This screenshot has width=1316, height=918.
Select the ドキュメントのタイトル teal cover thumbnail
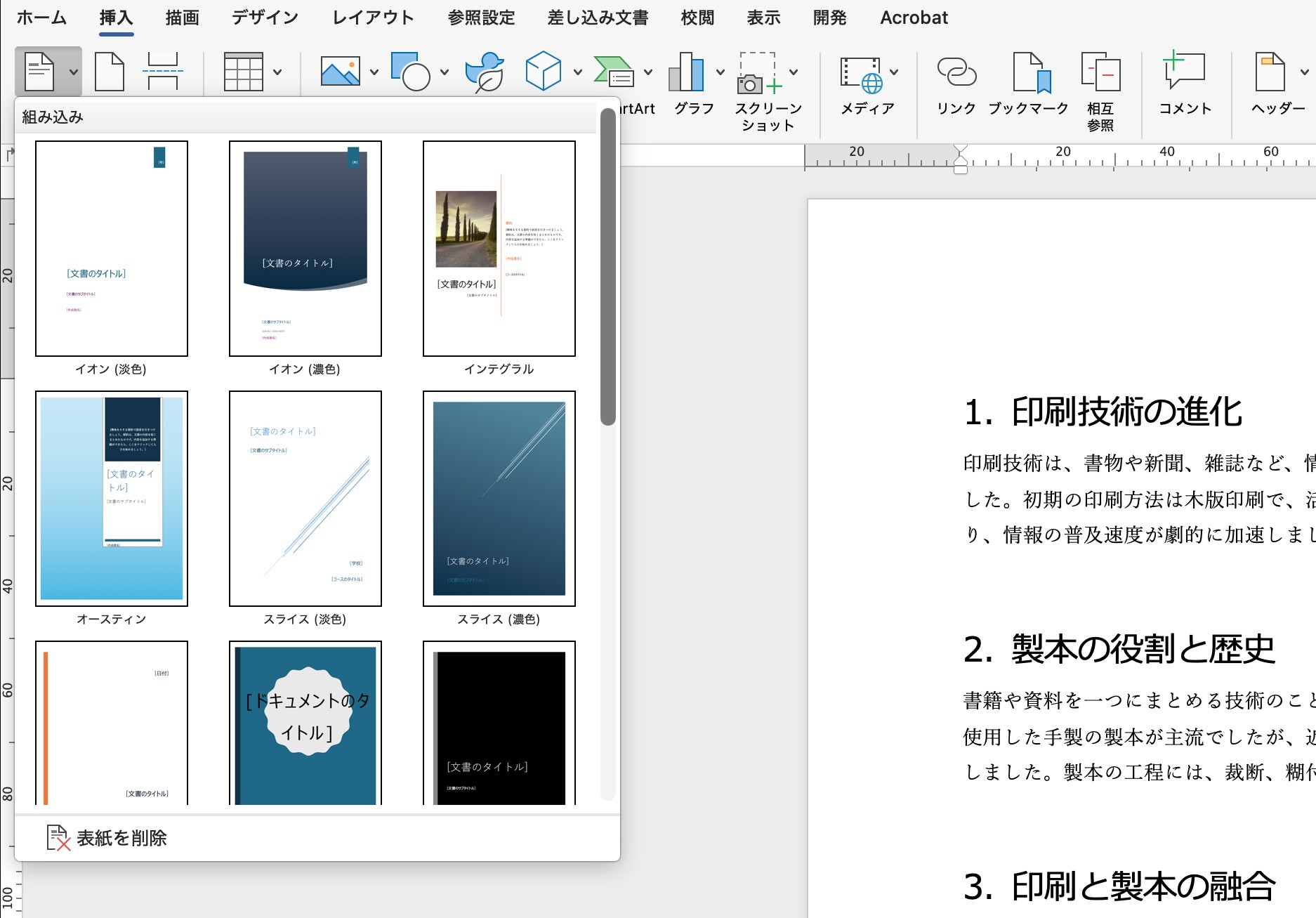305,723
